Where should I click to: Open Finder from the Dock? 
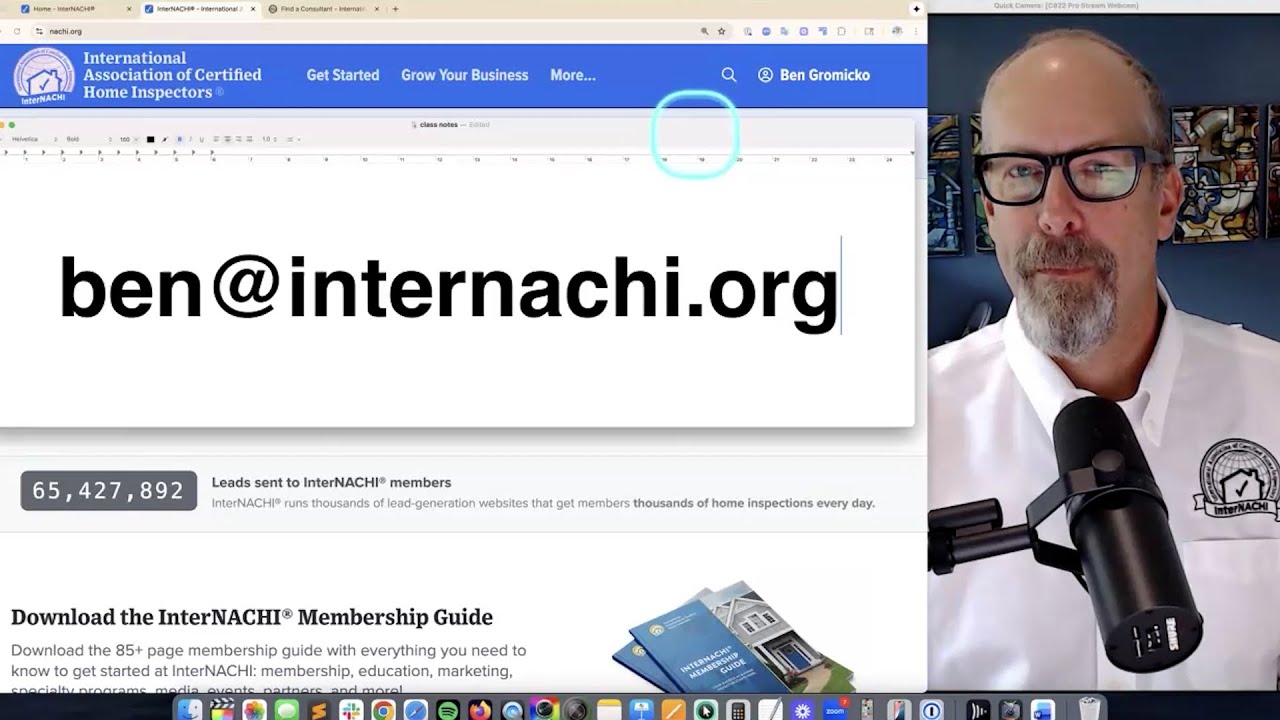pos(189,710)
